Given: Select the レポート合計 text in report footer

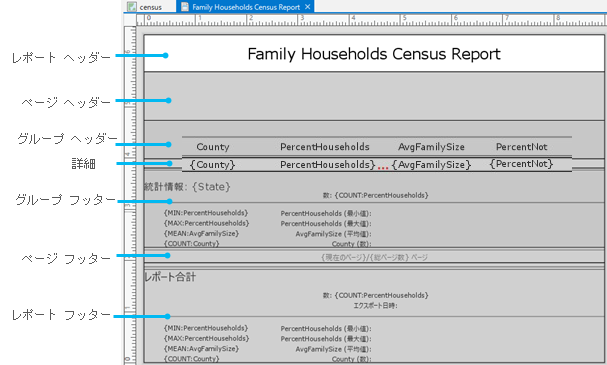Looking at the screenshot, I should (170, 277).
